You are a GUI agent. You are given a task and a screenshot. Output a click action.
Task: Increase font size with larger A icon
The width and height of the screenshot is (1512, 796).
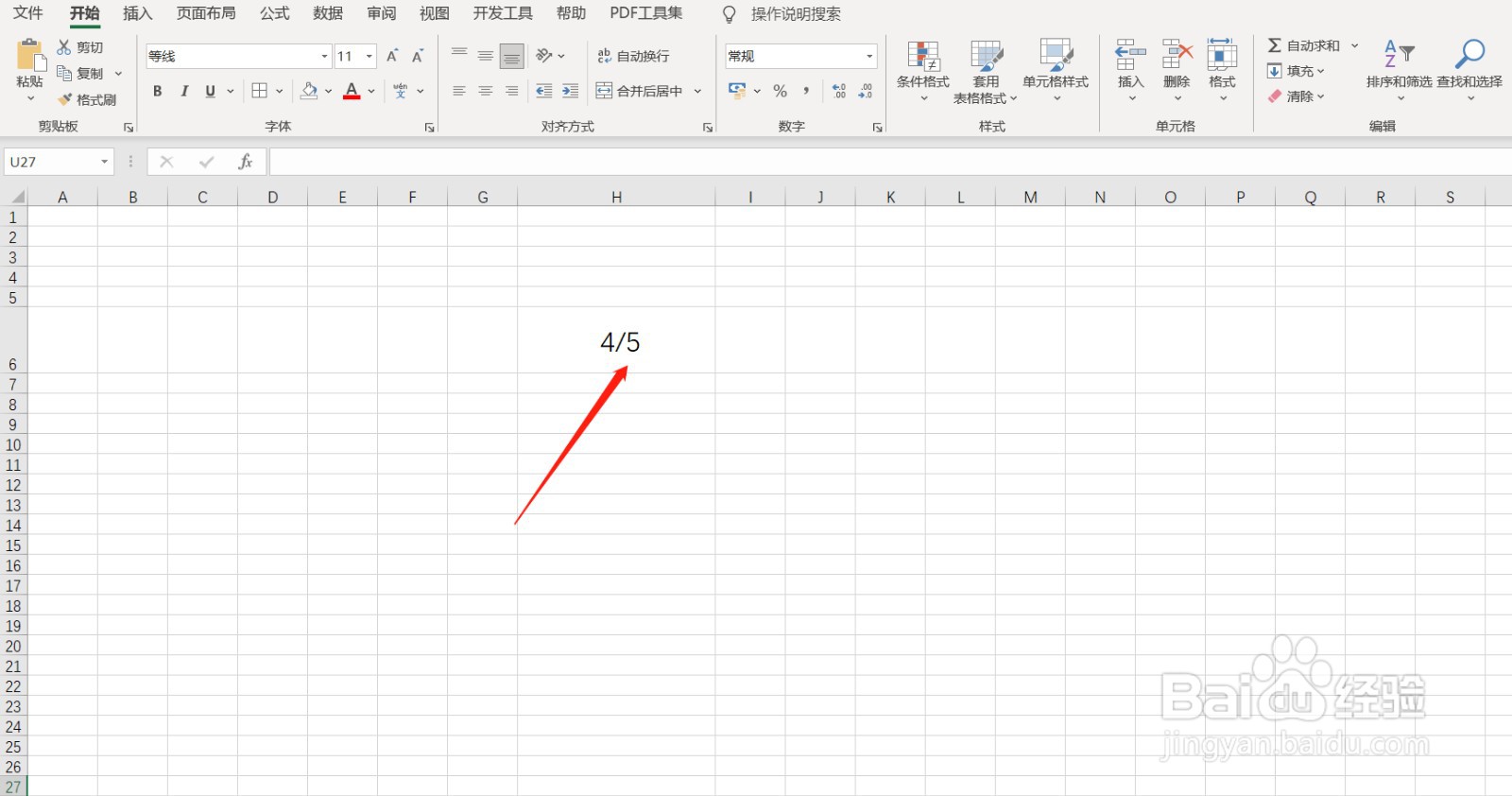click(392, 56)
